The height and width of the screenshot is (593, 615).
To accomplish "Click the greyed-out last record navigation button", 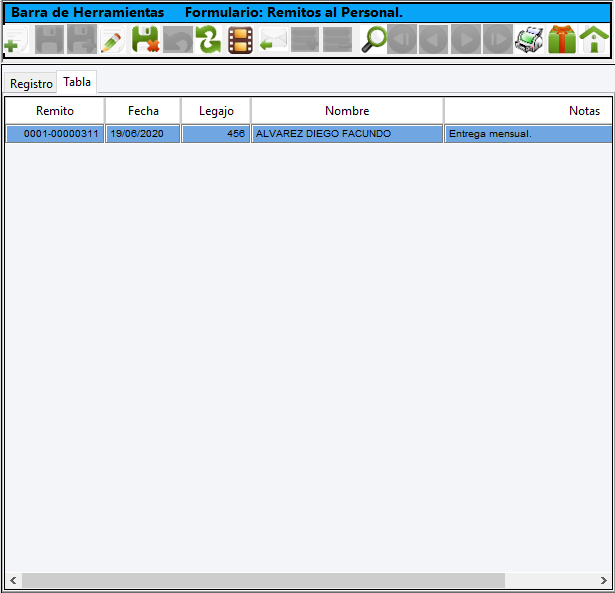I will tap(498, 40).
